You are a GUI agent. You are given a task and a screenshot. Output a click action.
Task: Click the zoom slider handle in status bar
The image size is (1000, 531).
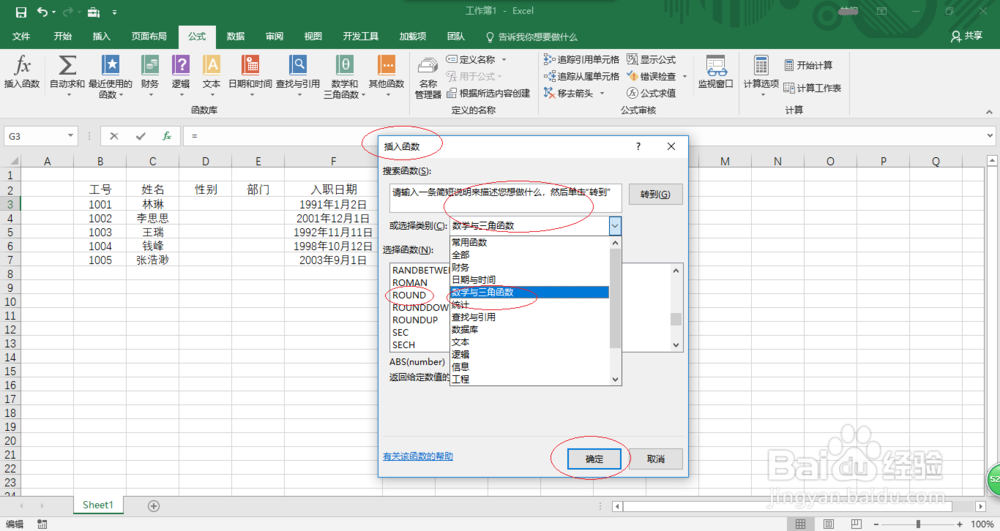coord(918,524)
